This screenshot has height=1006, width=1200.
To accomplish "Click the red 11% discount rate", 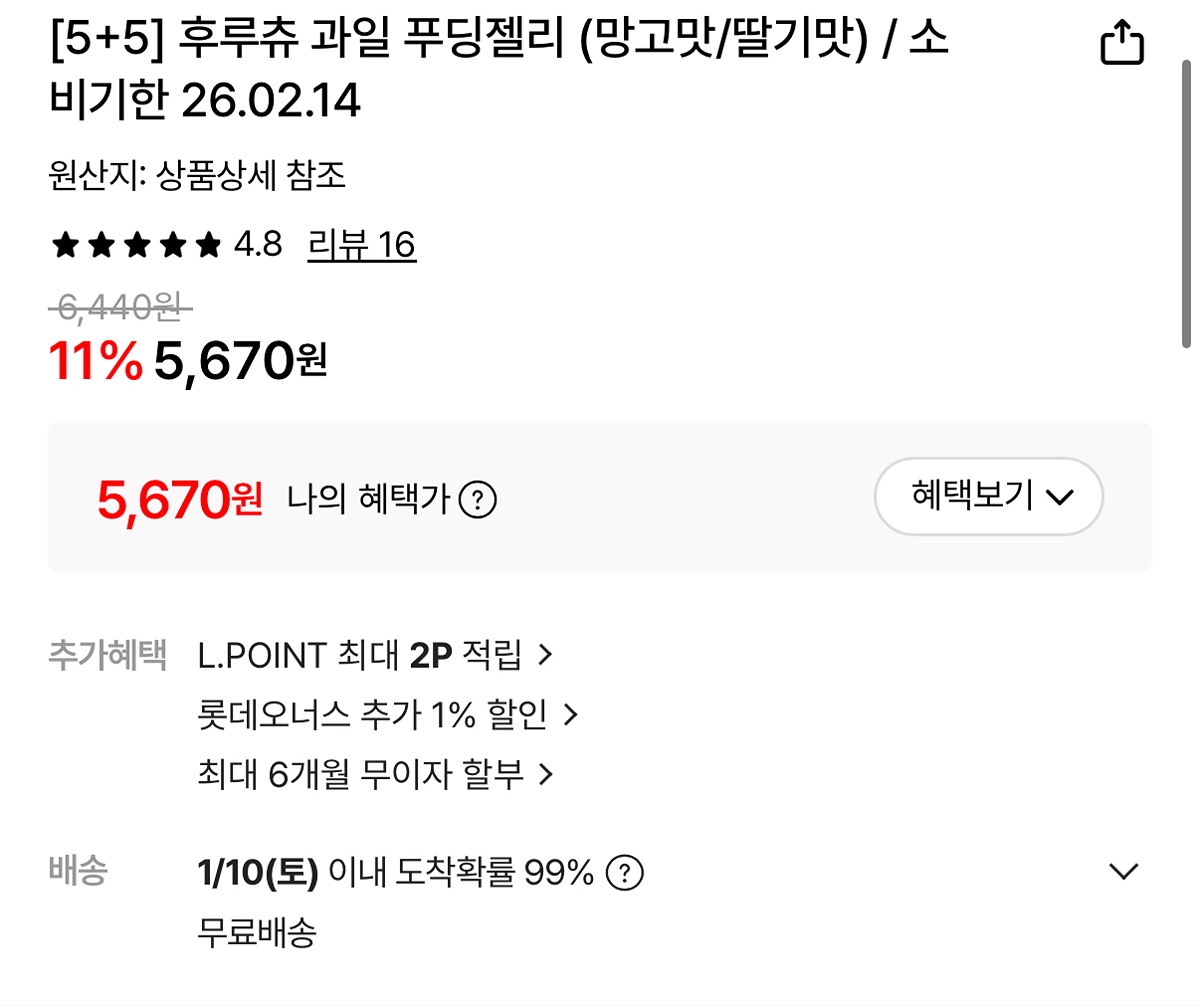I will pos(96,361).
